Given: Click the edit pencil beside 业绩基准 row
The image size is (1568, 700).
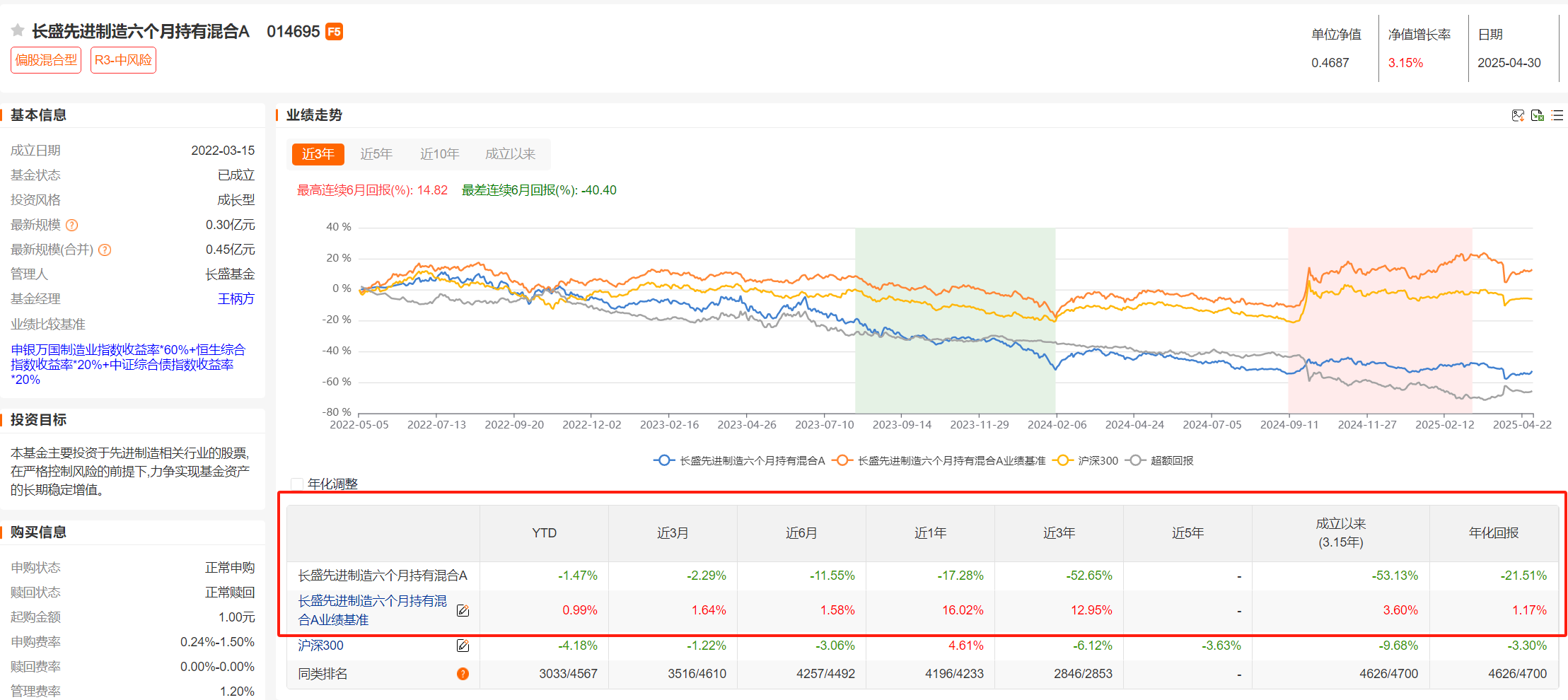Looking at the screenshot, I should [x=463, y=610].
